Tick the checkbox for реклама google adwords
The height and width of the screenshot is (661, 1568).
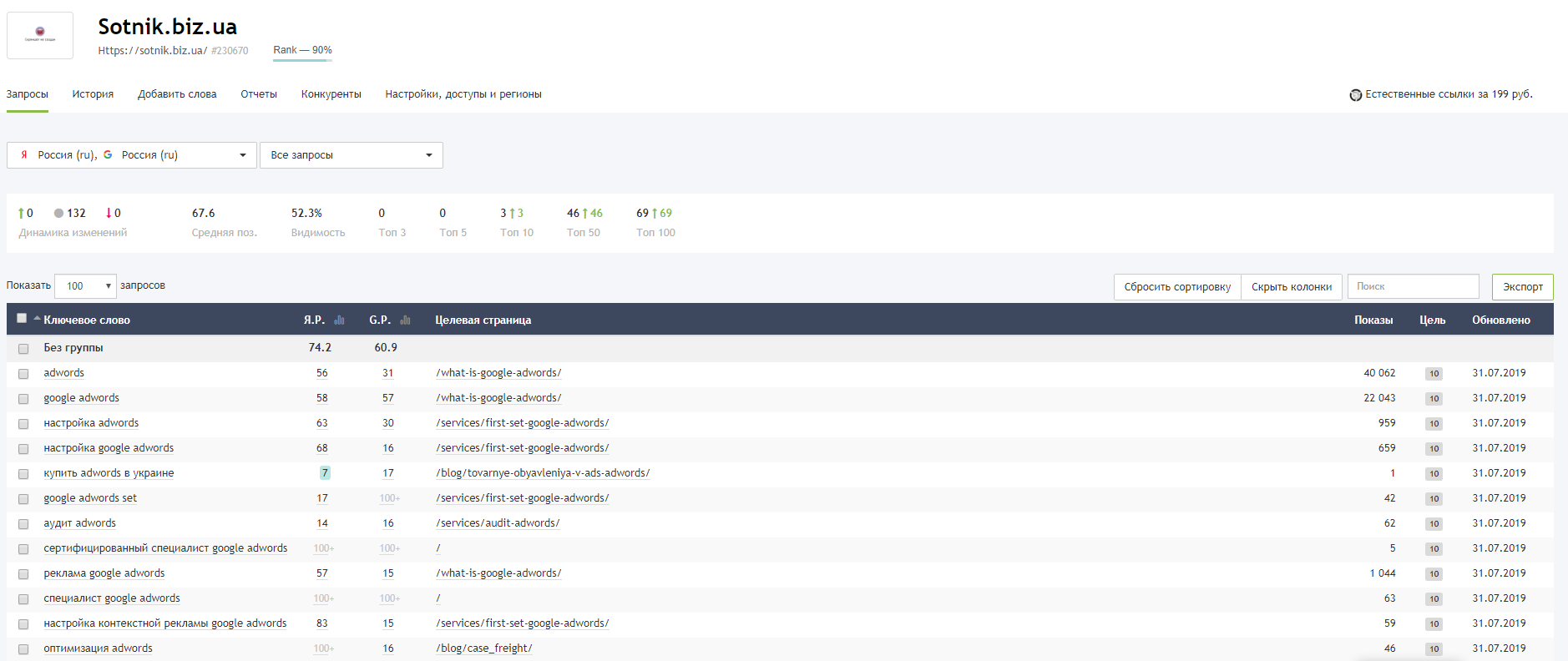tap(23, 574)
